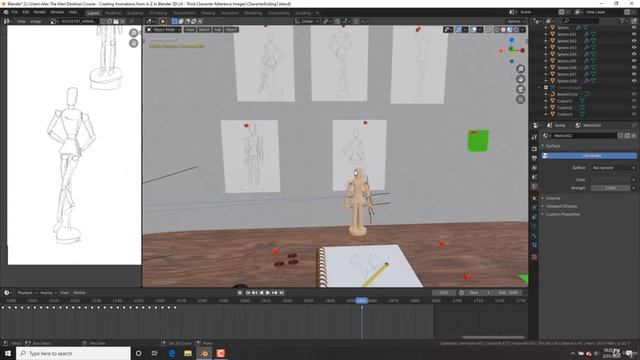The image size is (640, 360).
Task: Collapse the Surface panel
Action: tap(553, 146)
